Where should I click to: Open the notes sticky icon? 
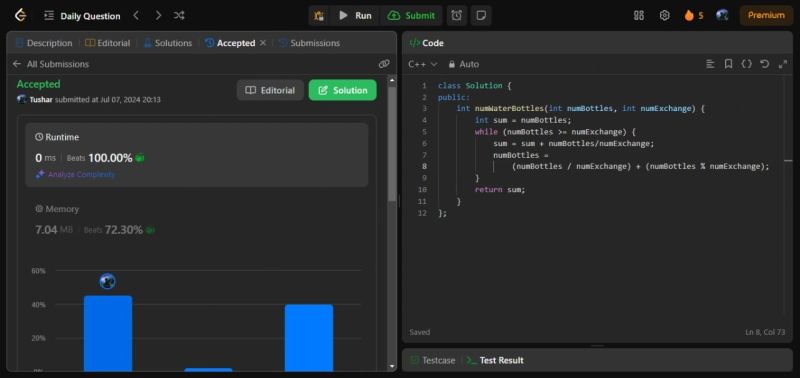[481, 16]
